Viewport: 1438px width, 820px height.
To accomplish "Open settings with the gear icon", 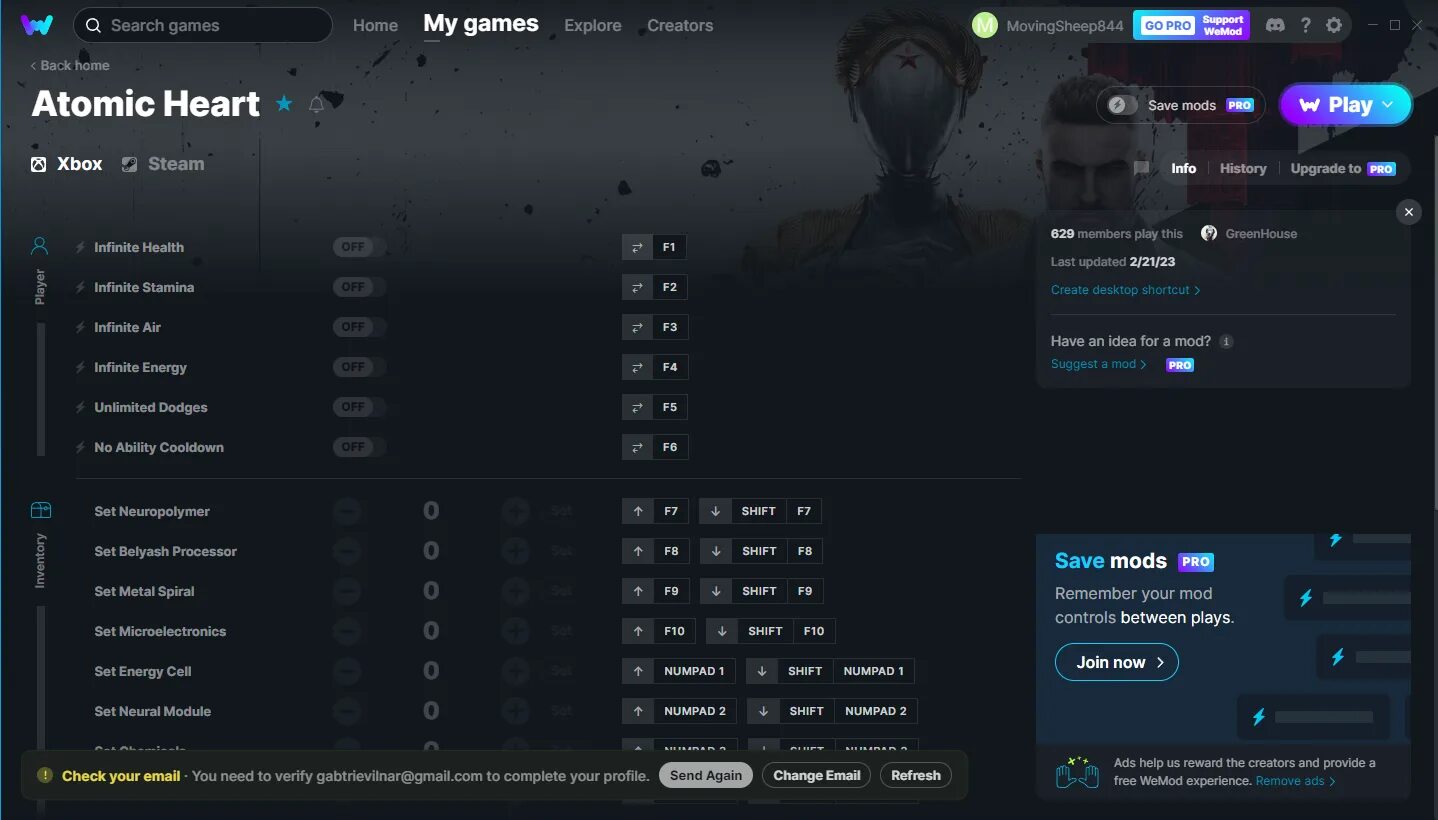I will coord(1334,25).
